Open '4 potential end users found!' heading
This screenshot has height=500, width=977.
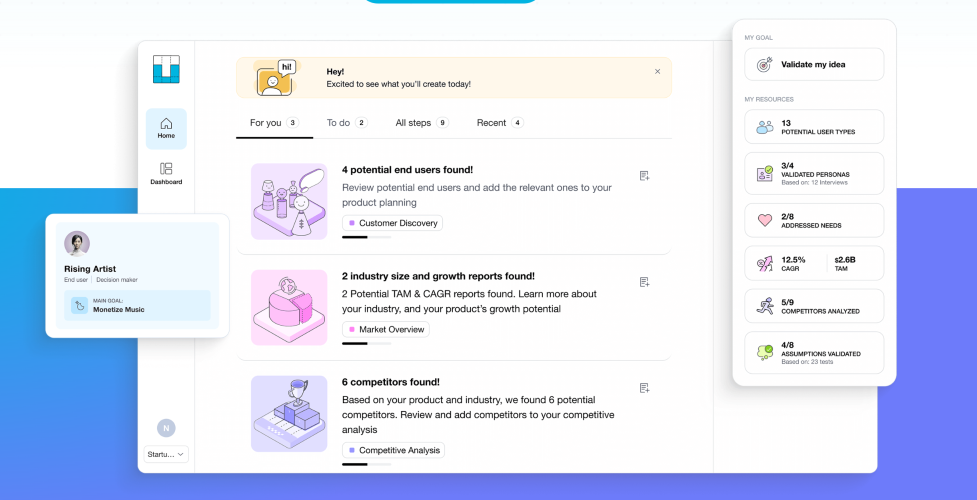coord(407,170)
